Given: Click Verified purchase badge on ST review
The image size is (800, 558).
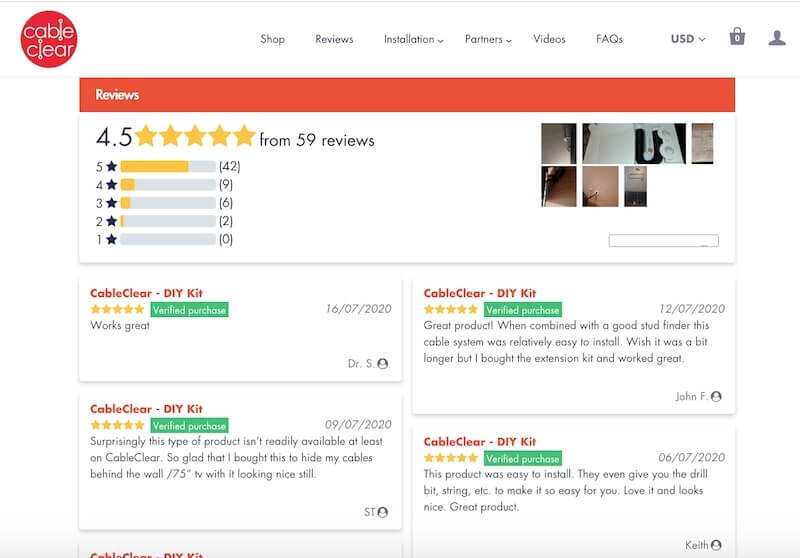Looking at the screenshot, I should click(x=189, y=425).
